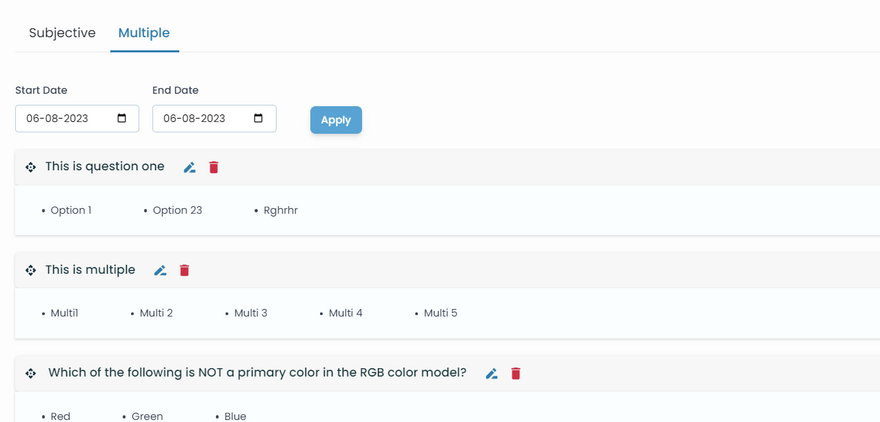Screen dimensions: 880x422
Task: Click edit pencil icon for question one
Action: [190, 168]
